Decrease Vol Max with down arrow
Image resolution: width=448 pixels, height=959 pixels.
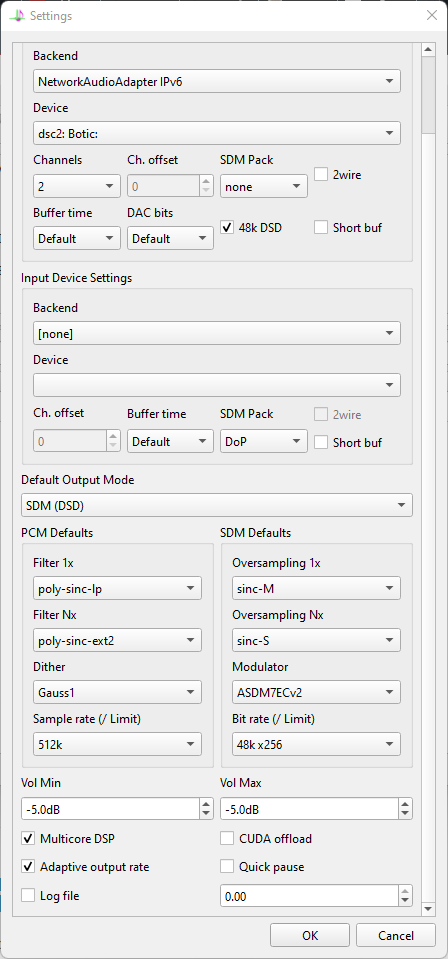[x=405, y=814]
